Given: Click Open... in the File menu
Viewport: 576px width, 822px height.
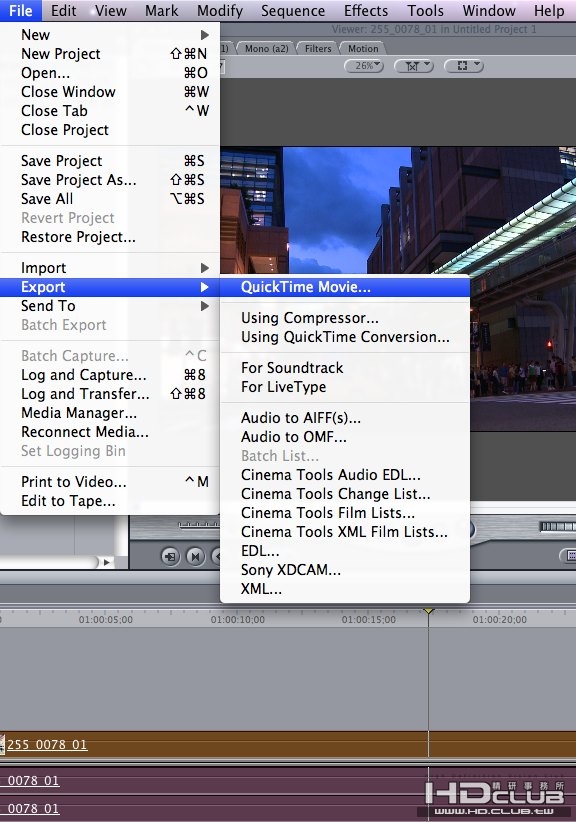Looking at the screenshot, I should point(110,73).
